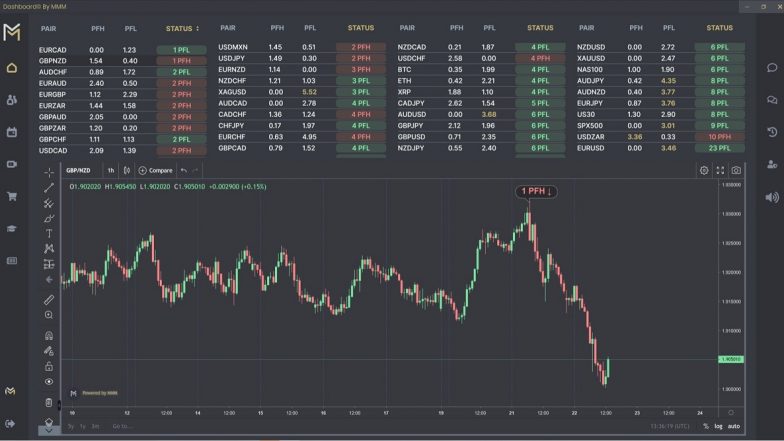Open the video camera icon in left sidebar
Image resolution: width=784 pixels, height=441 pixels.
click(x=12, y=164)
